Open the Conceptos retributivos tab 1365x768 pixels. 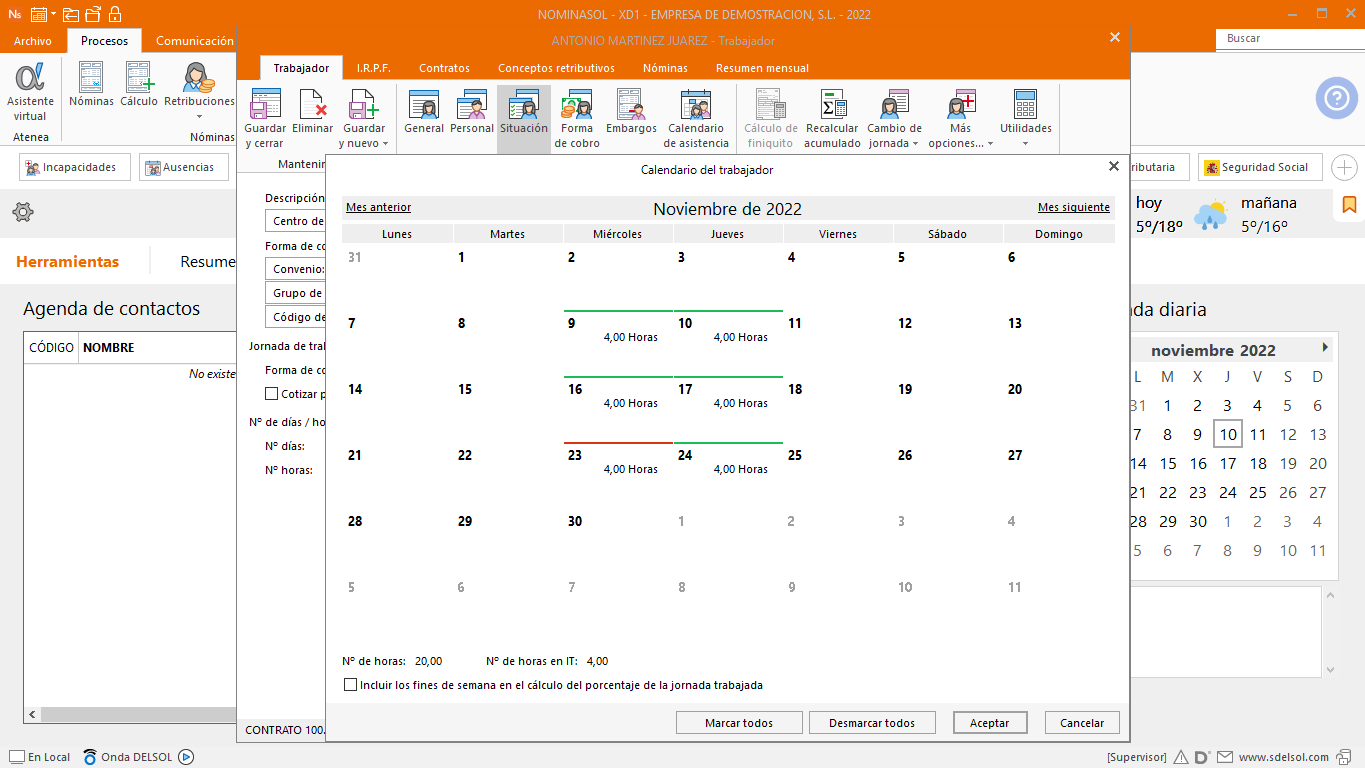[556, 68]
